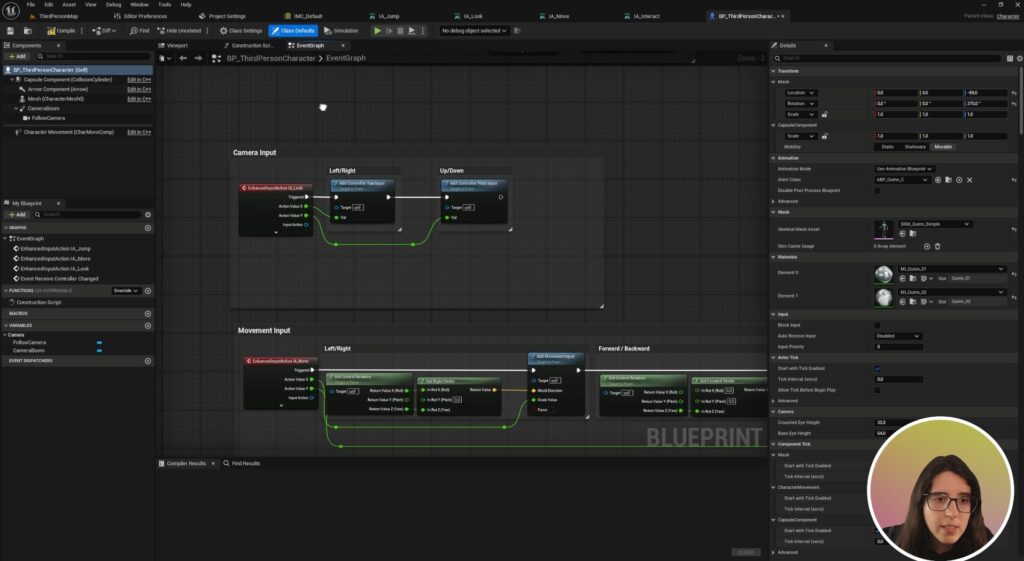Select EnhancedInputAction IA_Jump event
The height and width of the screenshot is (561, 1024).
(x=56, y=249)
